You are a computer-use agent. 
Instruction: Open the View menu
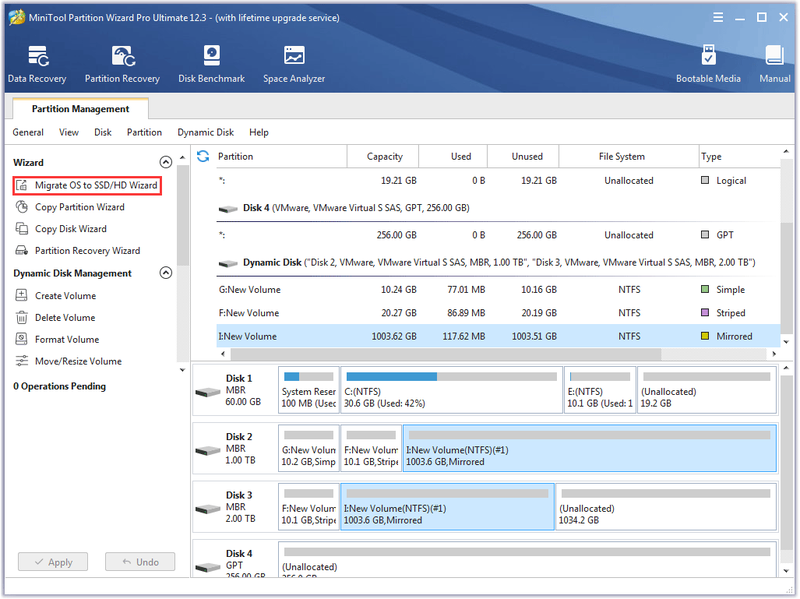coord(69,132)
